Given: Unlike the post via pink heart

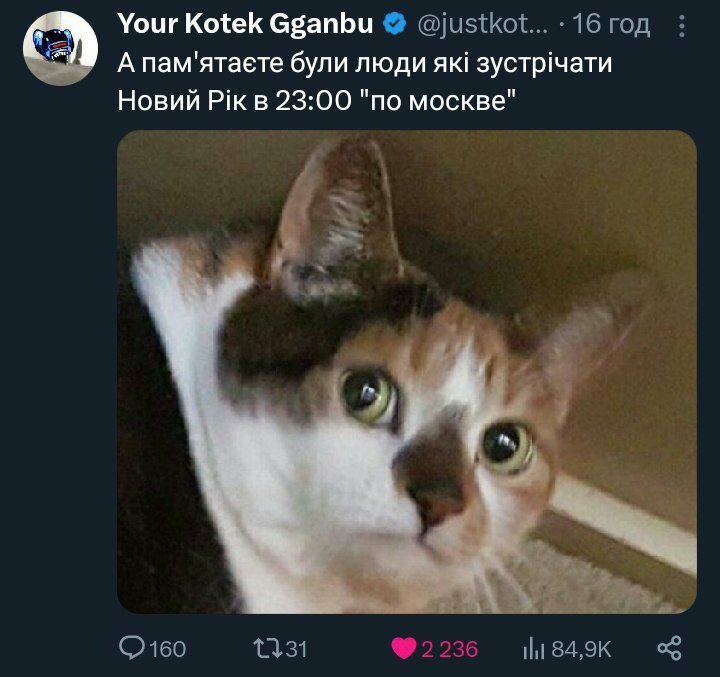Looking at the screenshot, I should (404, 649).
